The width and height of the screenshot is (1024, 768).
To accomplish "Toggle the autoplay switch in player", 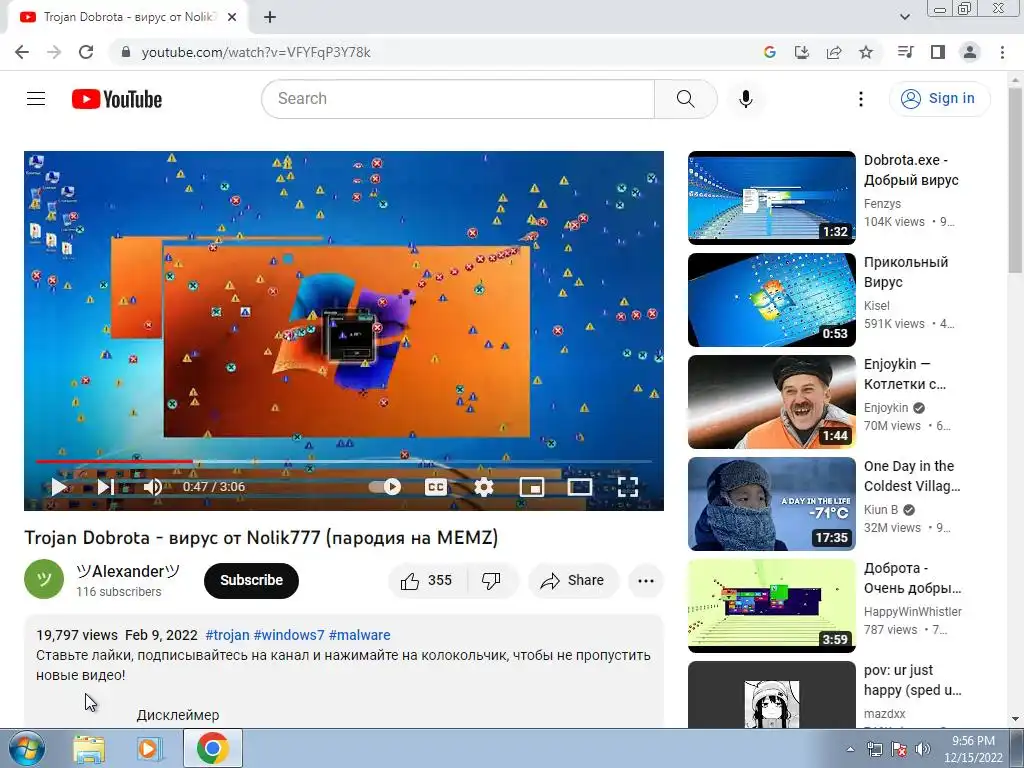I will [x=385, y=487].
